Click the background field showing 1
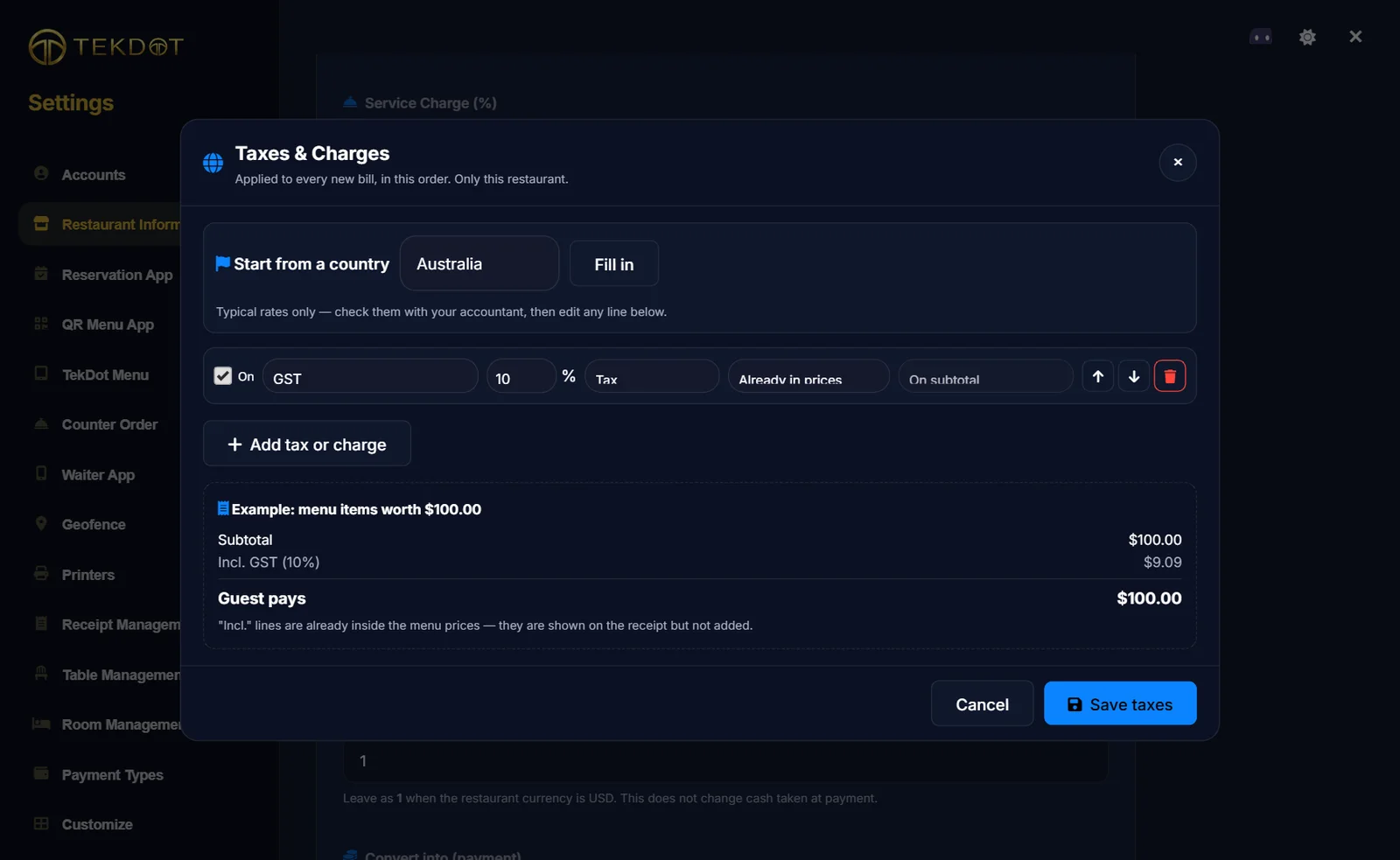The height and width of the screenshot is (860, 1400). coord(725,761)
